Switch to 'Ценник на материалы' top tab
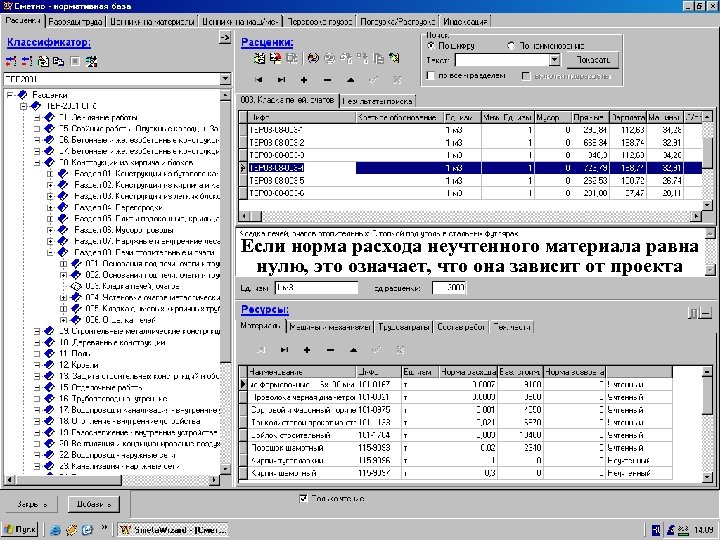720x540 pixels. pos(152,22)
